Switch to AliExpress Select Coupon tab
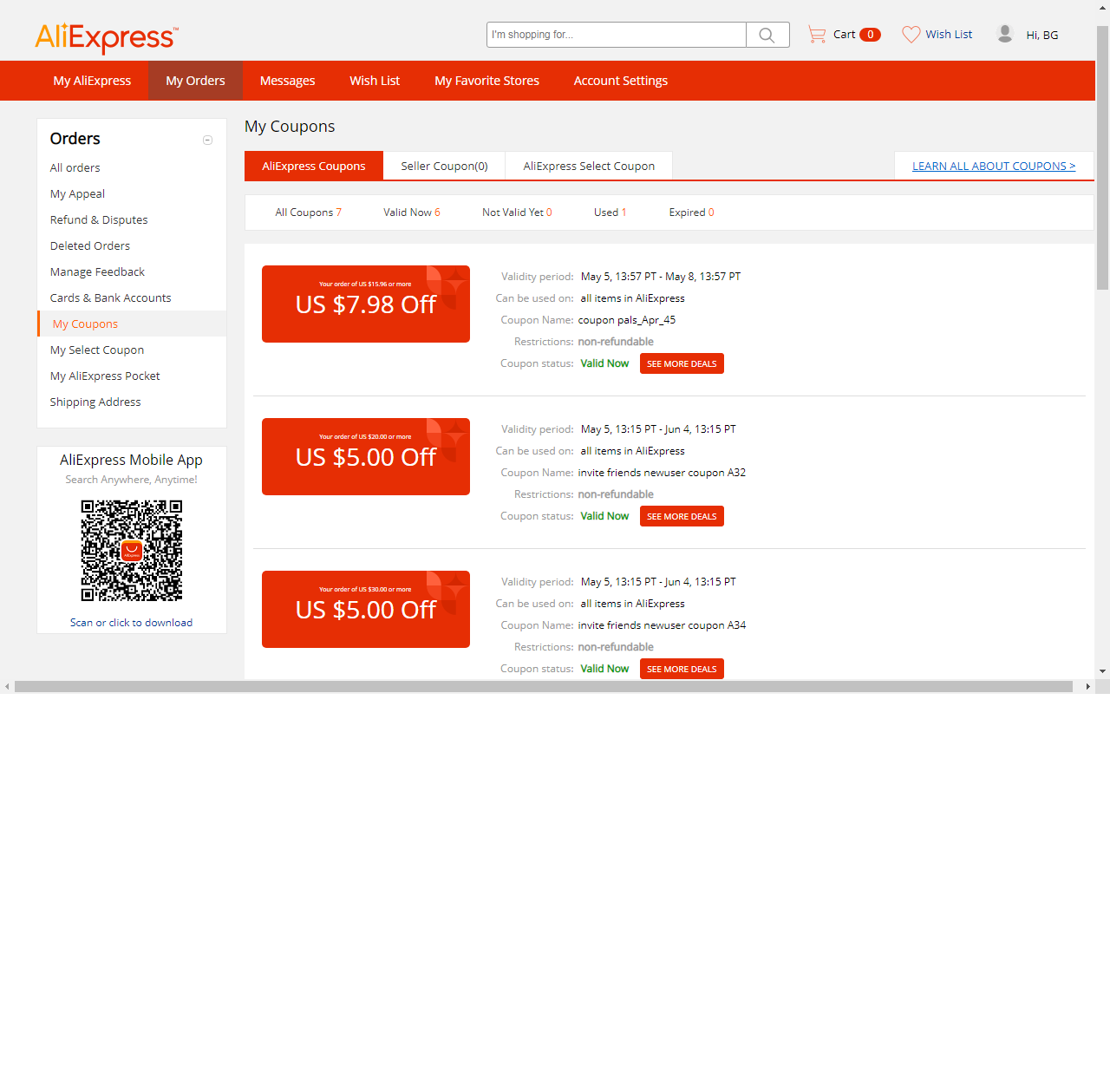The image size is (1110, 1092). click(589, 166)
